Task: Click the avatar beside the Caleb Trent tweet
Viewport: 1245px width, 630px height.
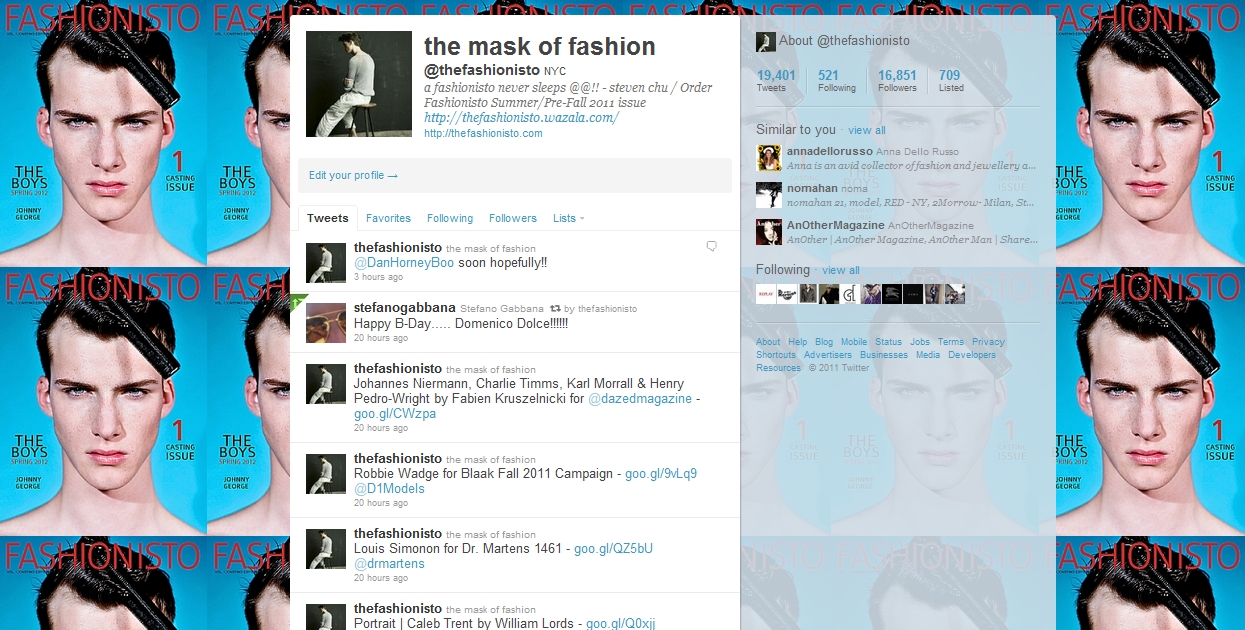Action: tap(326, 616)
